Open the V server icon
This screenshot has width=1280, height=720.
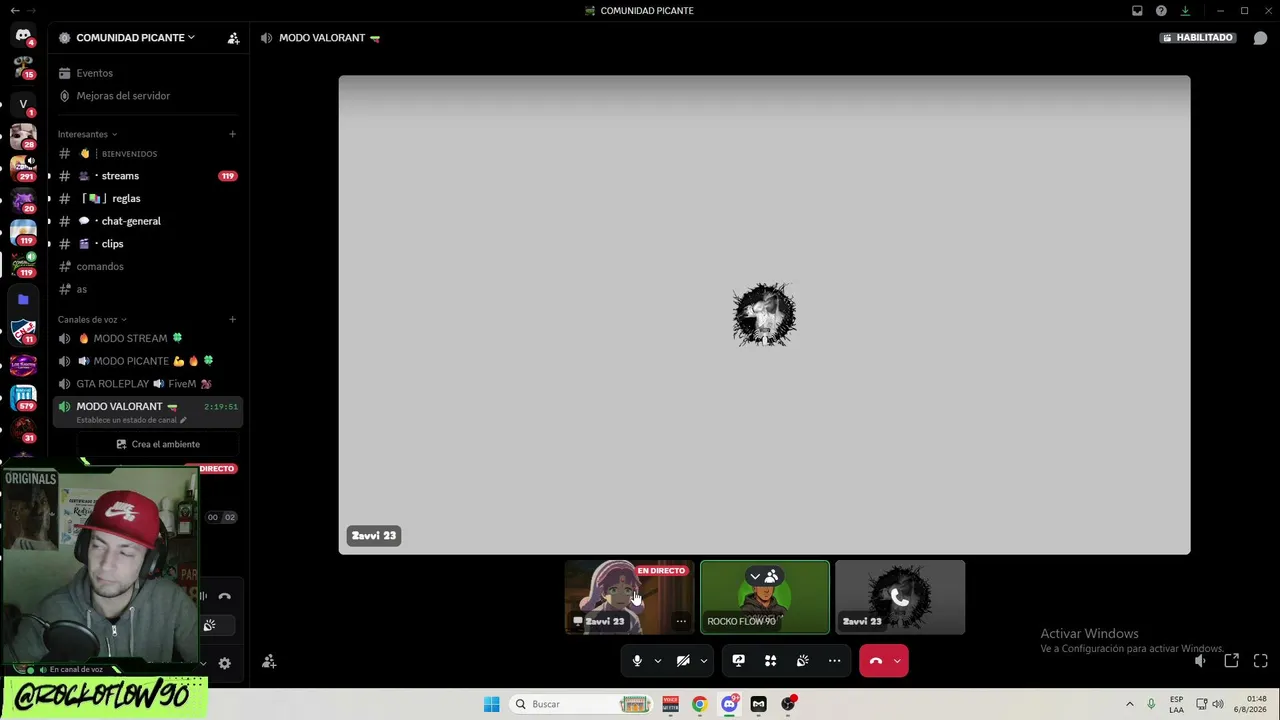(x=23, y=103)
